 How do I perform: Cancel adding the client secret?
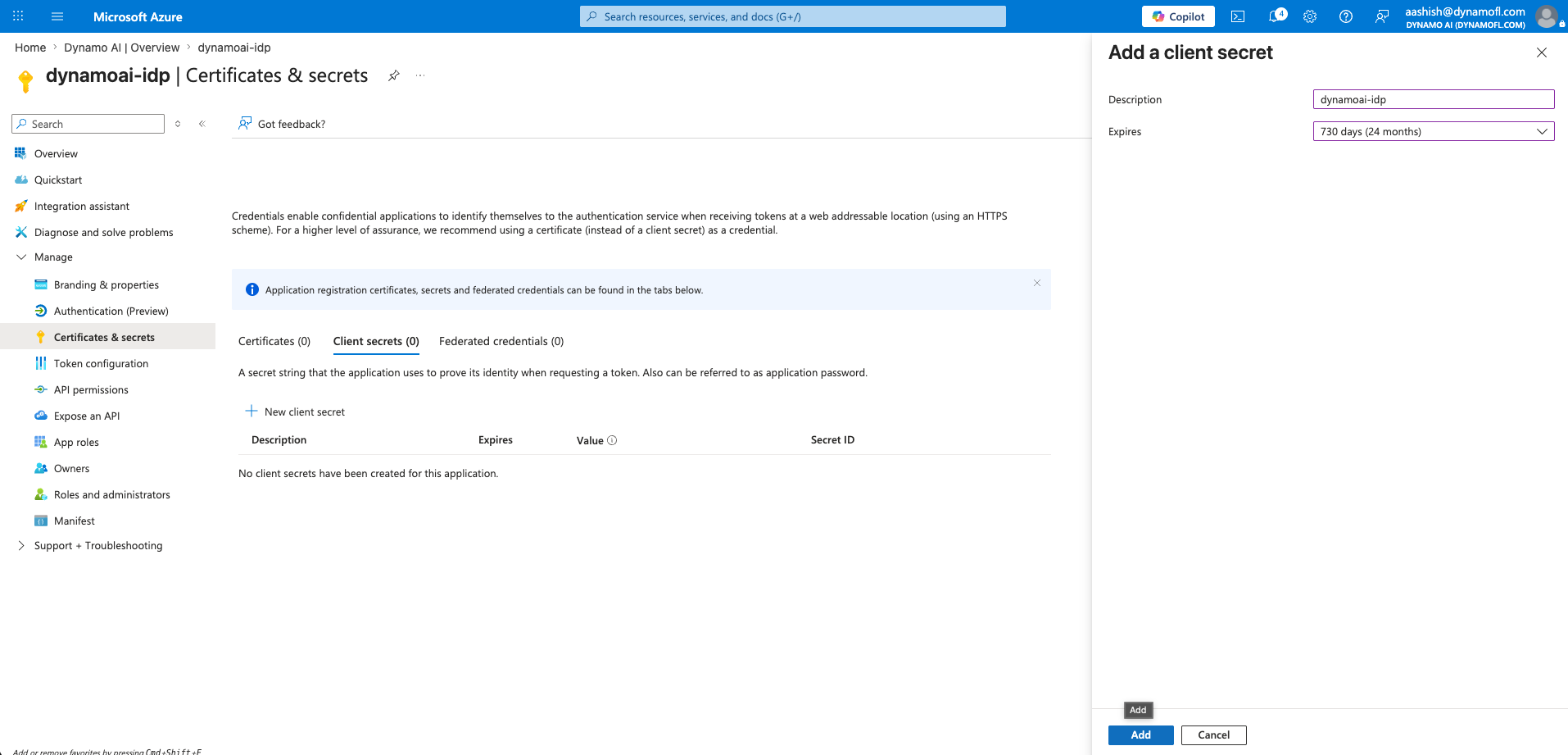coord(1214,735)
